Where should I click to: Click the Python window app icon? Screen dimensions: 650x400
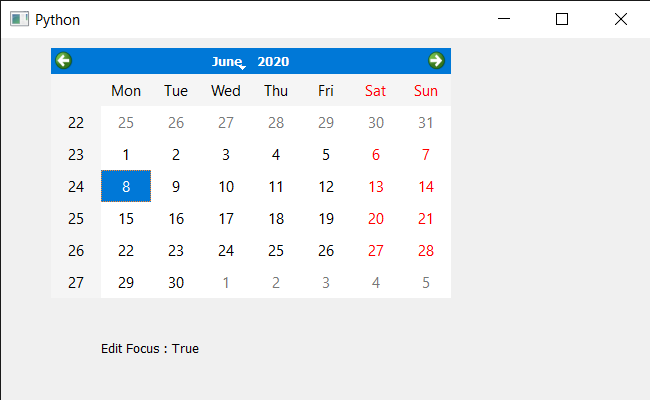19,19
